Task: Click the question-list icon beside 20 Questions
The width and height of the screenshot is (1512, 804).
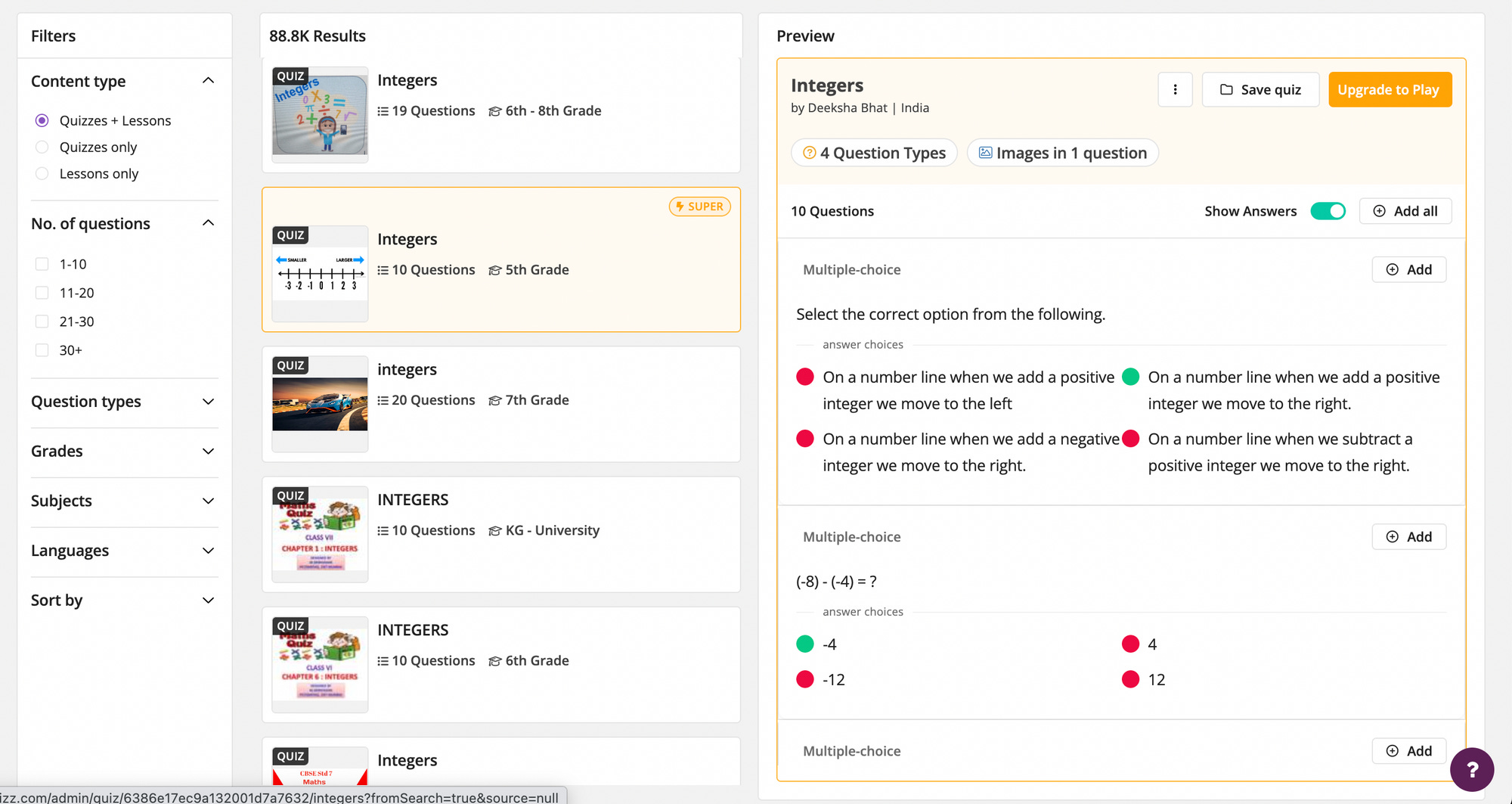Action: [x=383, y=400]
